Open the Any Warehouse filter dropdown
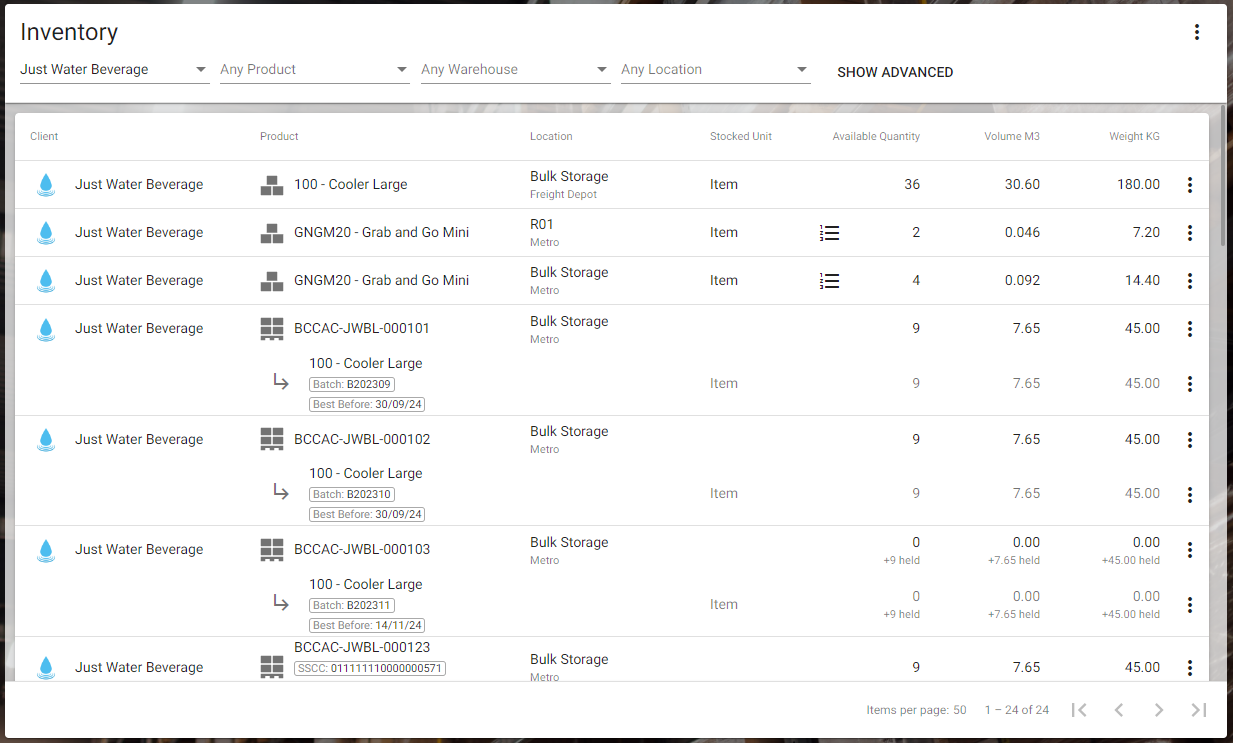The width and height of the screenshot is (1233, 743). [515, 70]
